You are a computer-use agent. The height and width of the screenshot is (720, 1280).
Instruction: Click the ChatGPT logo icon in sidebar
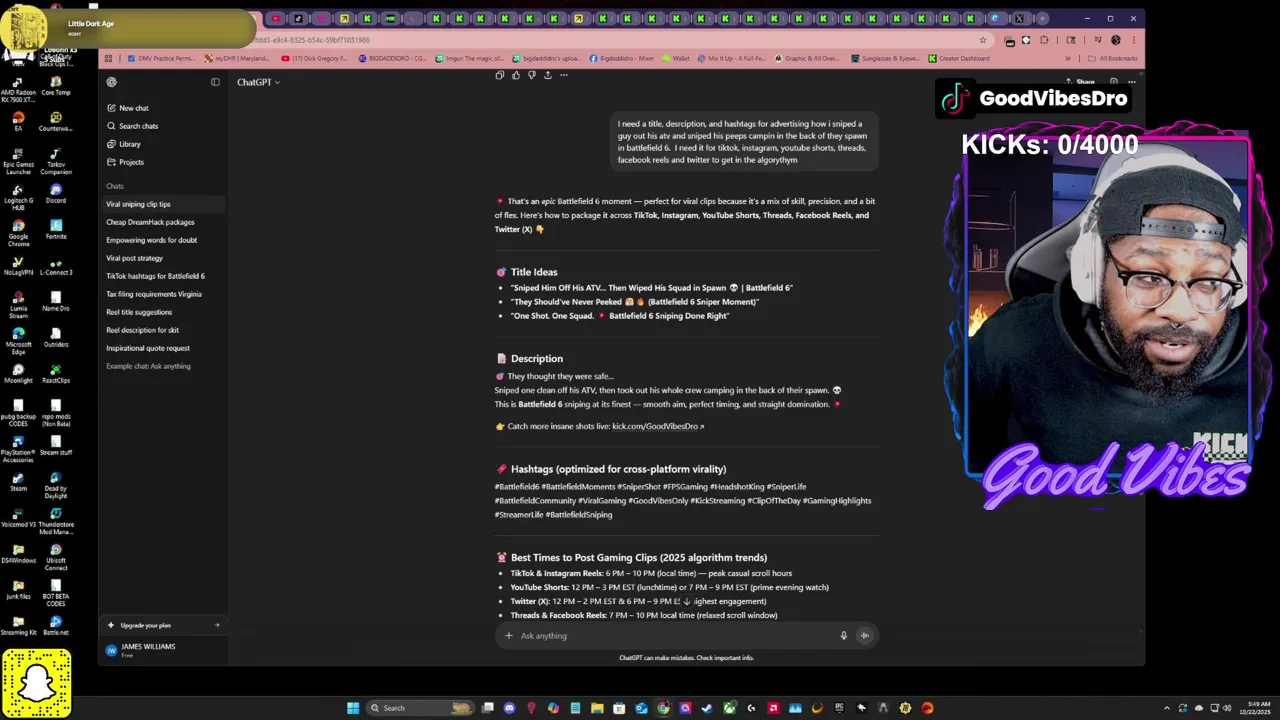pos(111,82)
